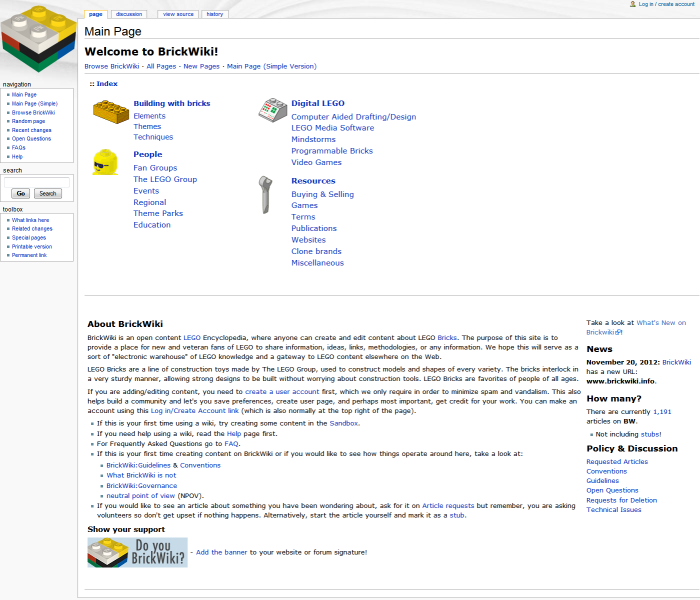
Task: Open Requests for Deletion link
Action: (621, 500)
